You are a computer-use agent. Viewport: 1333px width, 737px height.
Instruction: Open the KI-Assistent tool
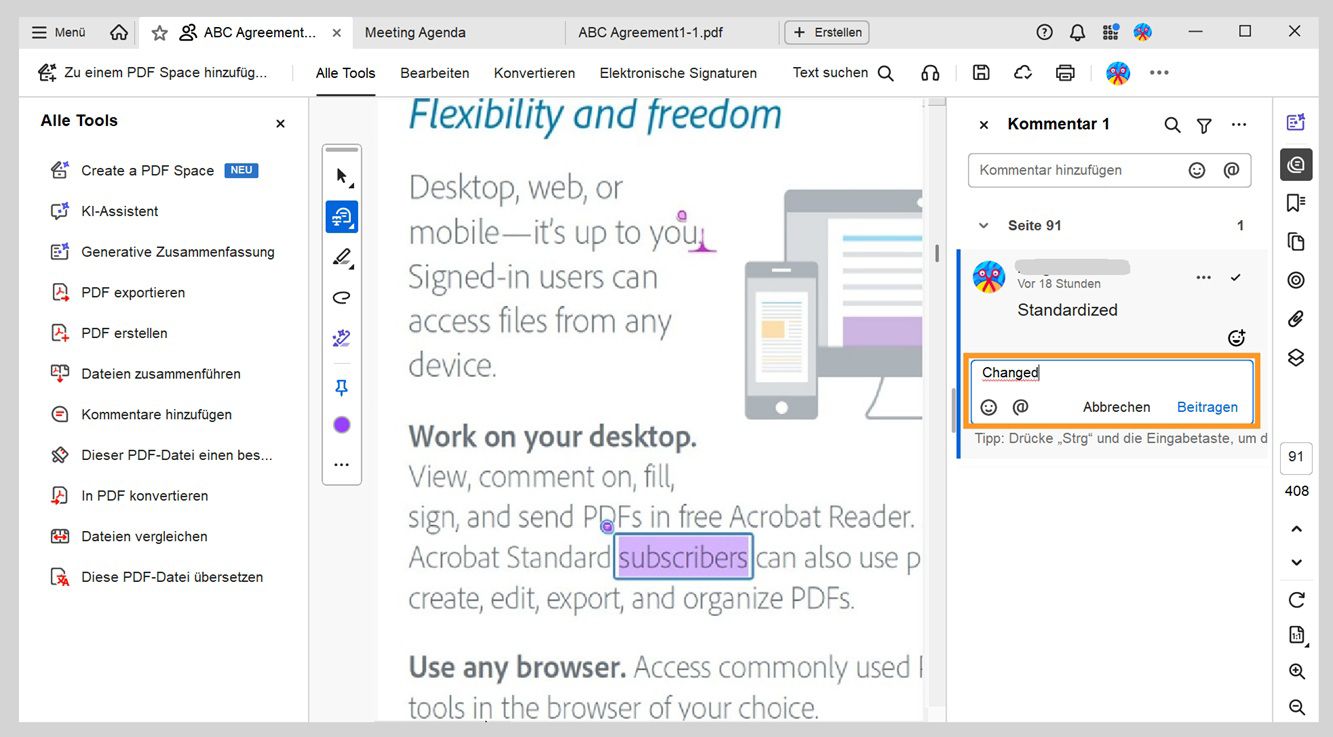(x=104, y=212)
